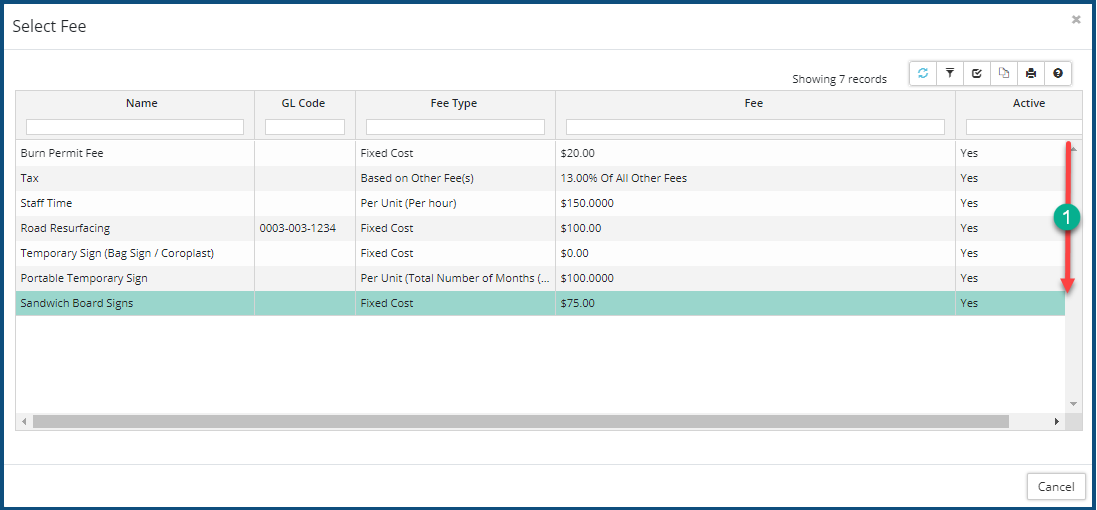Sort by the Name column header
This screenshot has width=1097, height=510.
coord(141,103)
